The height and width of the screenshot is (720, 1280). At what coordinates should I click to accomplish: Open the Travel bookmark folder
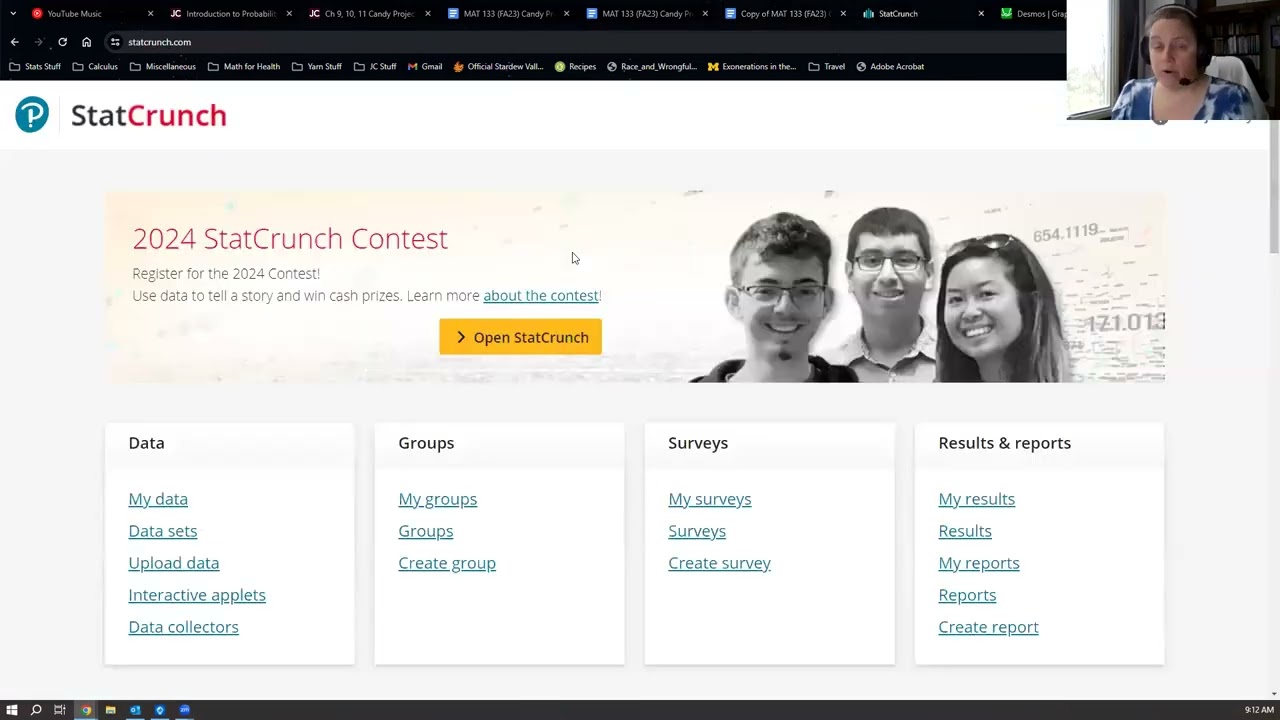point(827,67)
